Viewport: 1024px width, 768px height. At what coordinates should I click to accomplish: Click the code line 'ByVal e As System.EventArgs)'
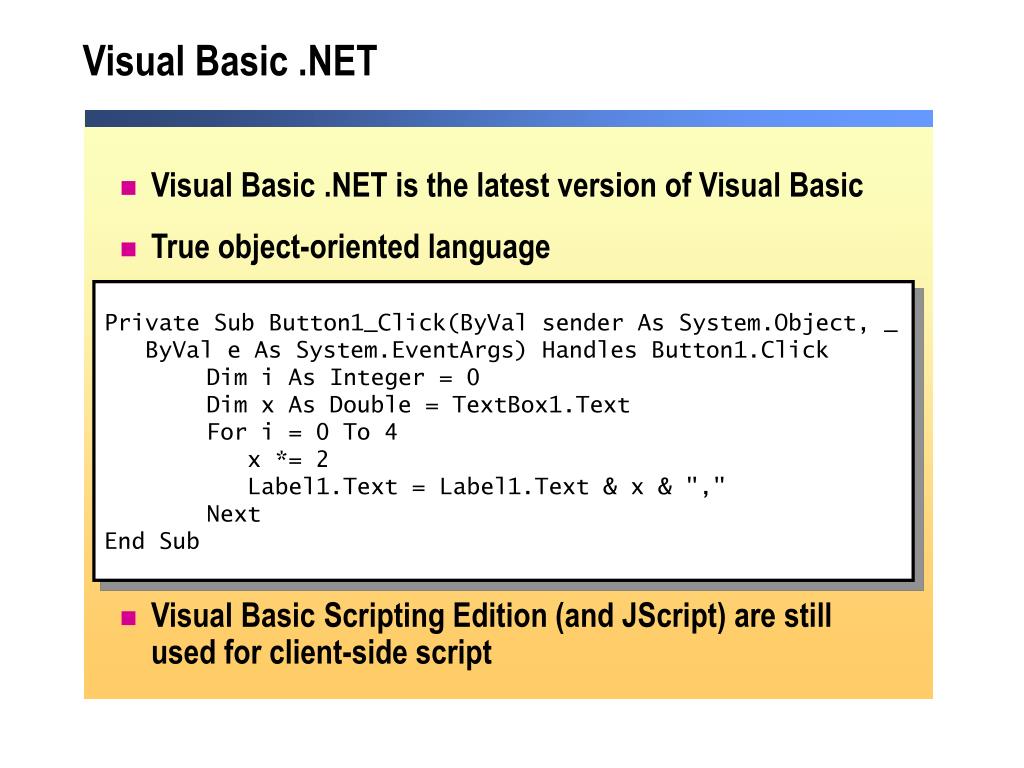point(487,351)
